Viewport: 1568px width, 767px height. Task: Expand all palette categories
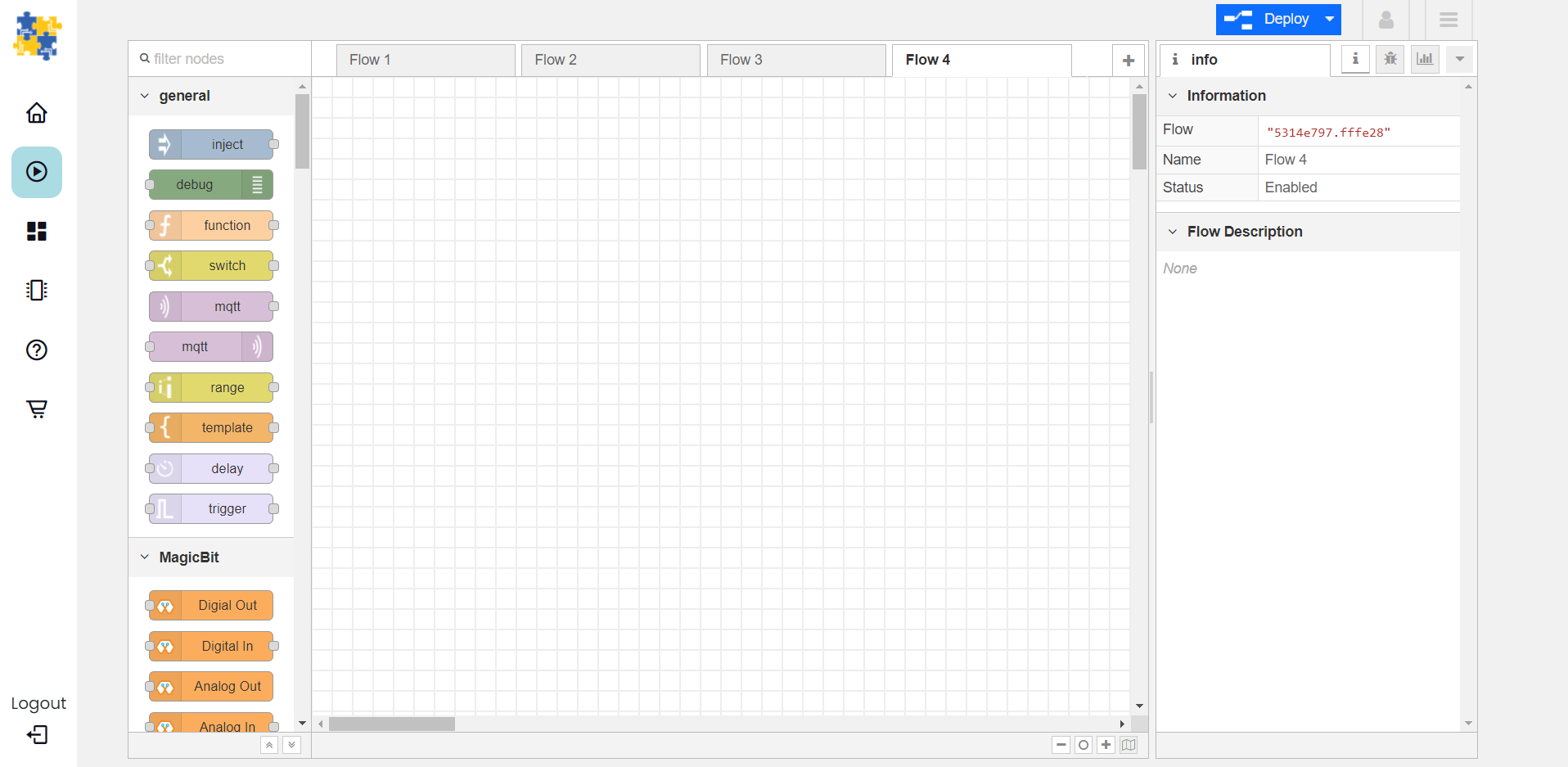point(291,745)
